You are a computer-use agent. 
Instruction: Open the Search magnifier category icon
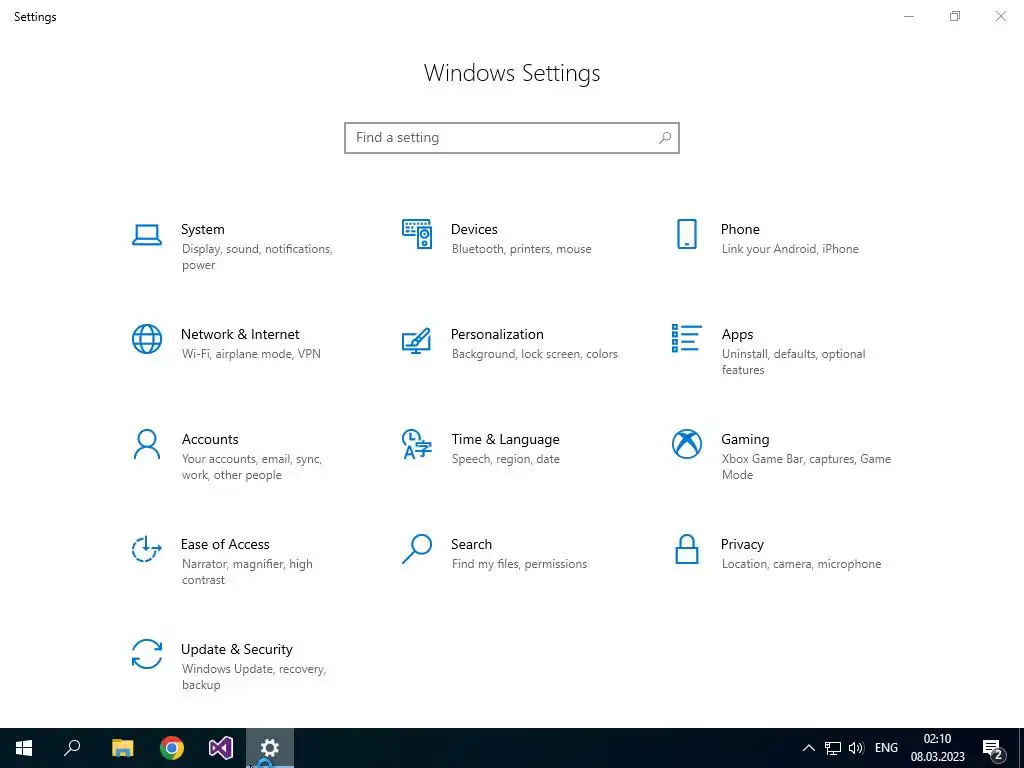click(x=417, y=549)
